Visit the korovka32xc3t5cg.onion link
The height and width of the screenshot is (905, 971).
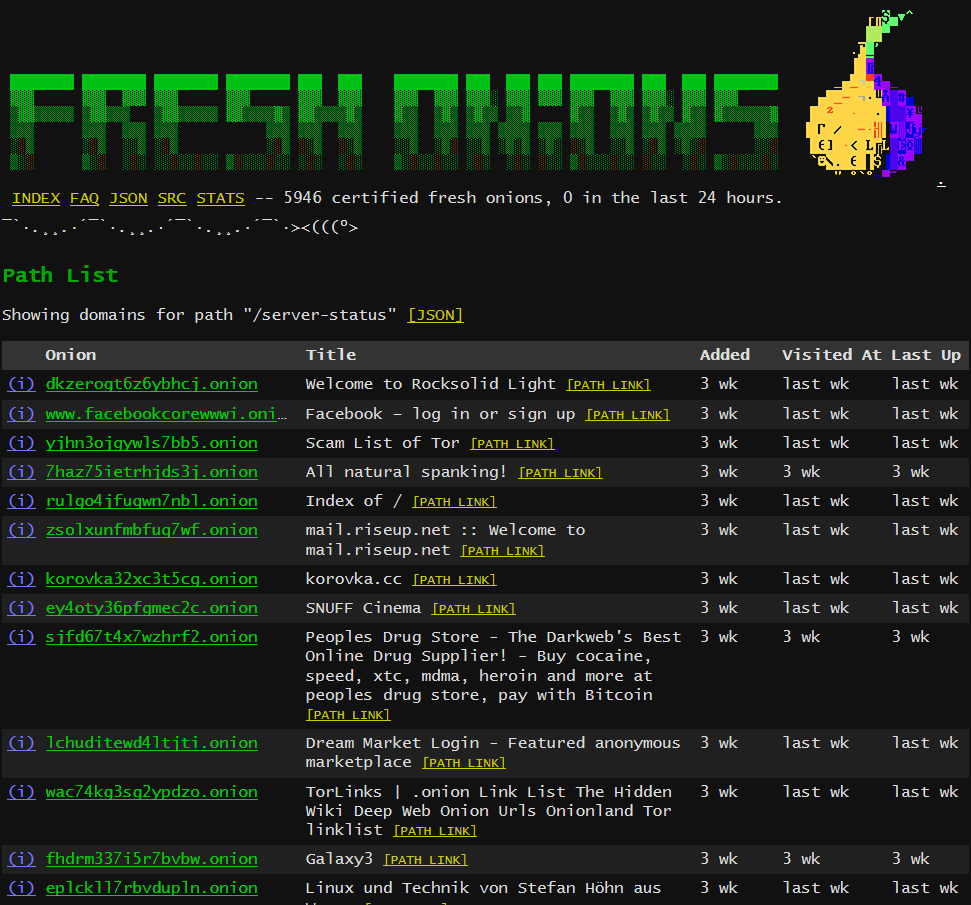point(152,579)
